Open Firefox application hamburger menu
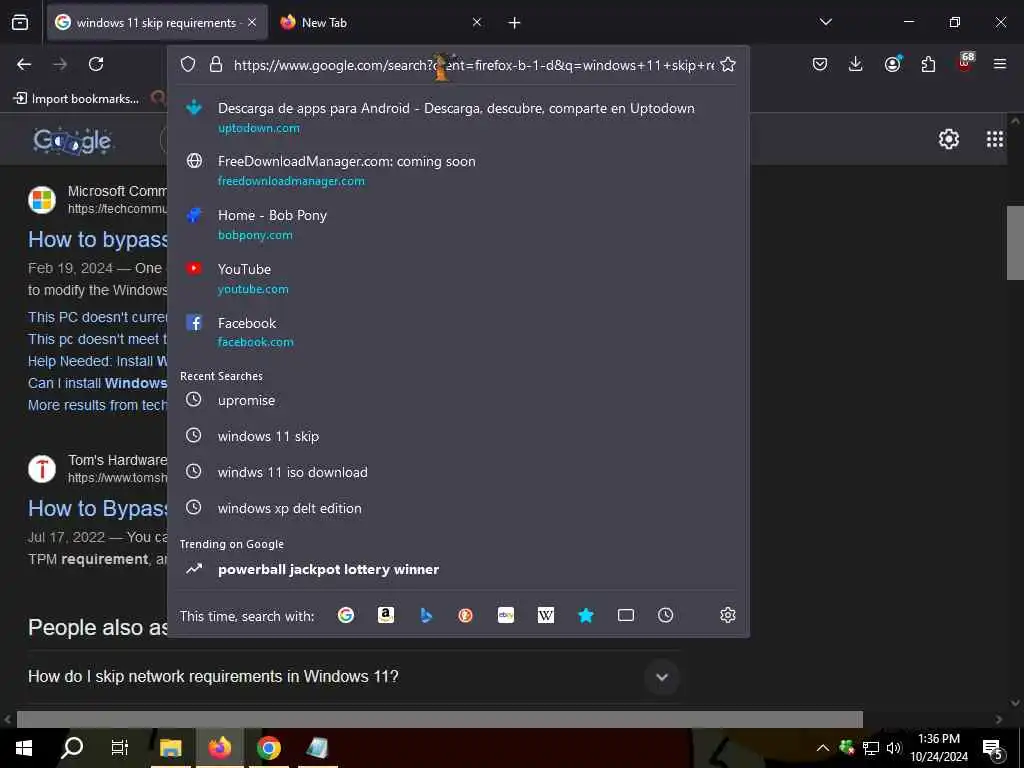1024x768 pixels. pos(1000,64)
